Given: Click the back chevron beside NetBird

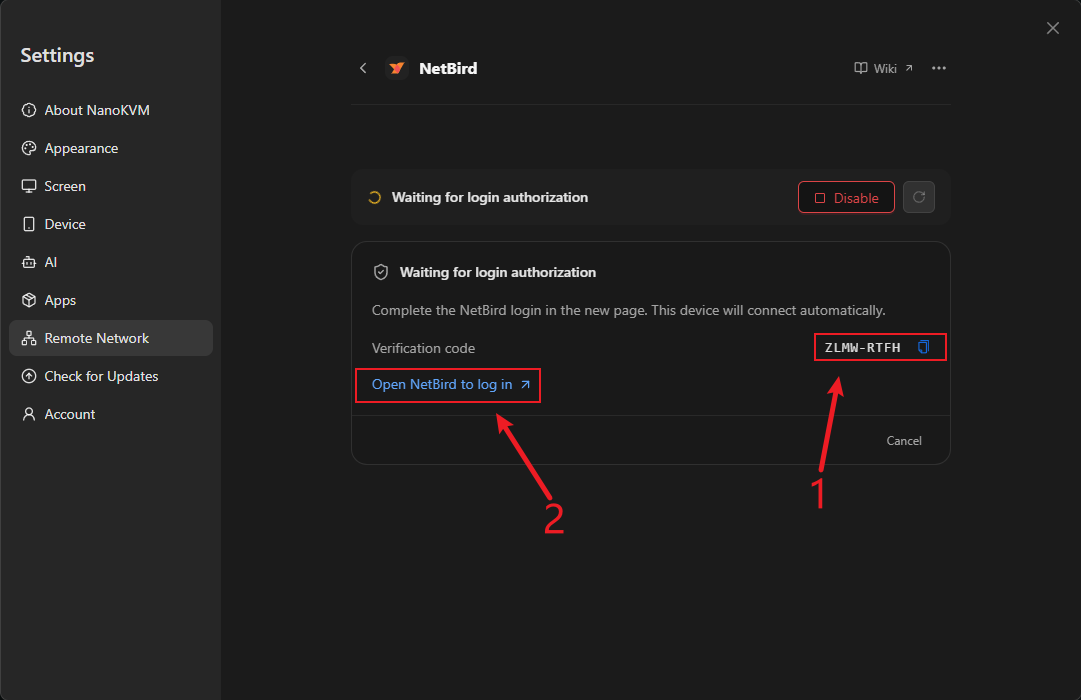Looking at the screenshot, I should point(363,68).
